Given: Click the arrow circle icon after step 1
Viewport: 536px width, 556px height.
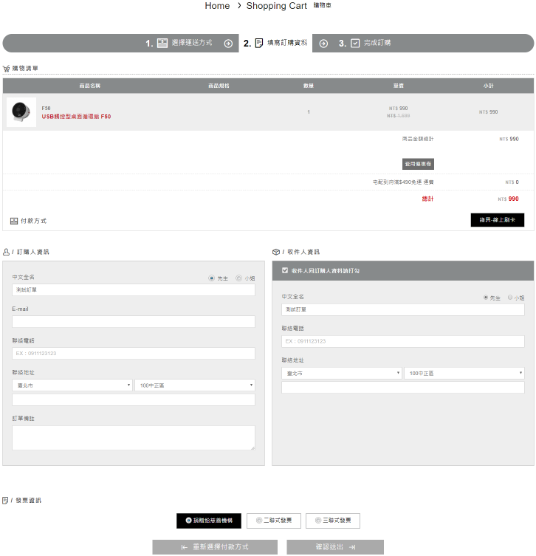Looking at the screenshot, I should pyautogui.click(x=228, y=43).
